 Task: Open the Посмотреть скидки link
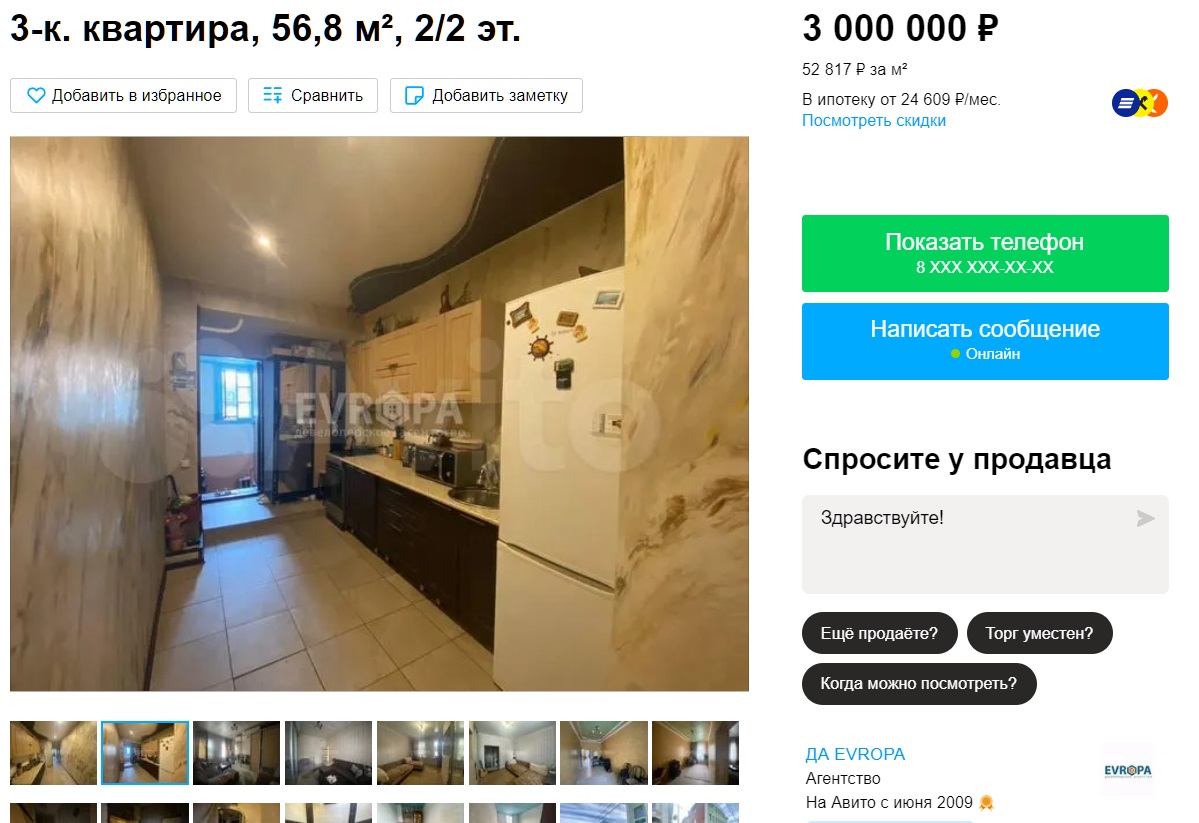click(873, 121)
